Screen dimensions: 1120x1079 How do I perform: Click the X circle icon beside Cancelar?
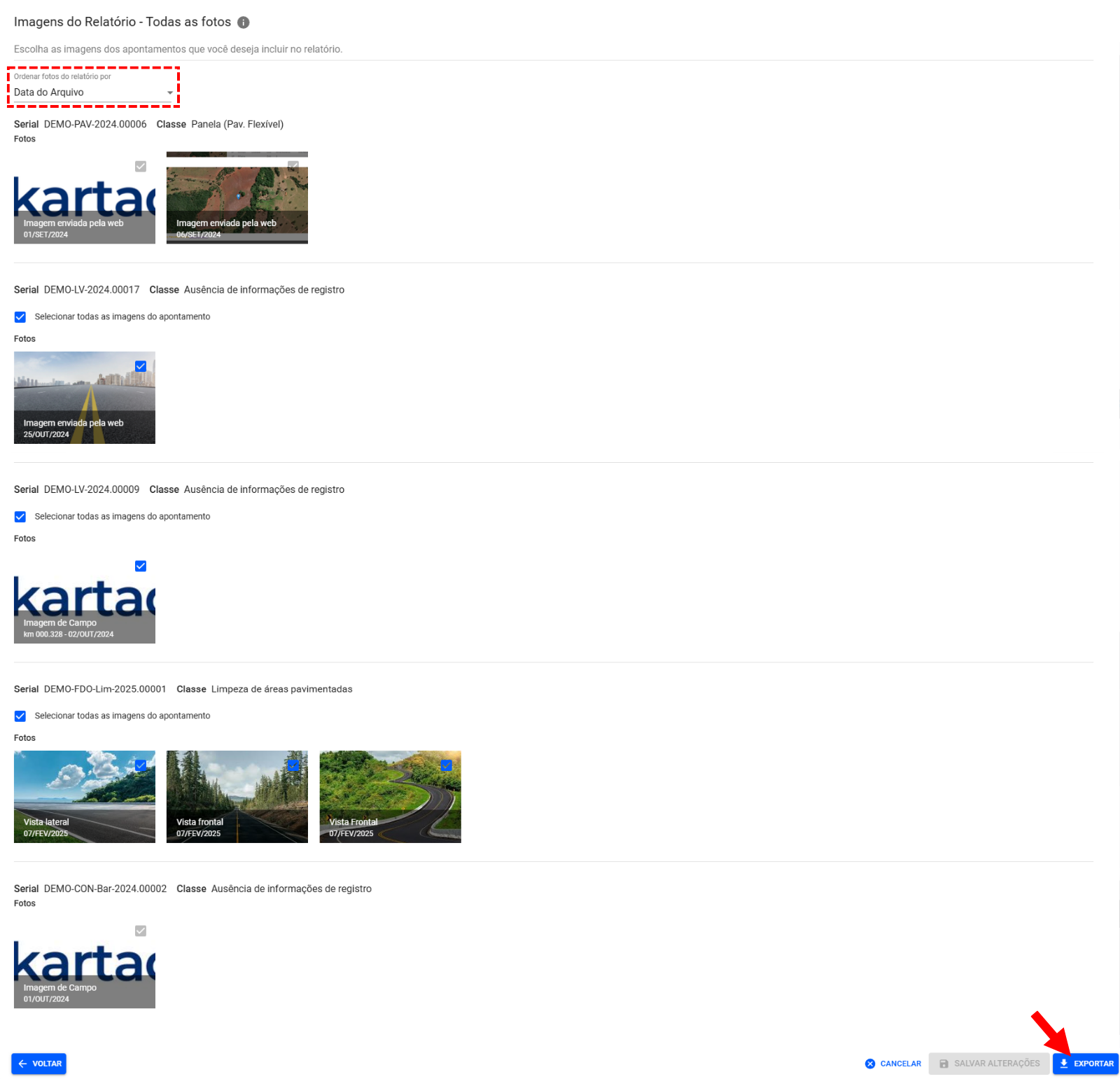pos(870,1064)
